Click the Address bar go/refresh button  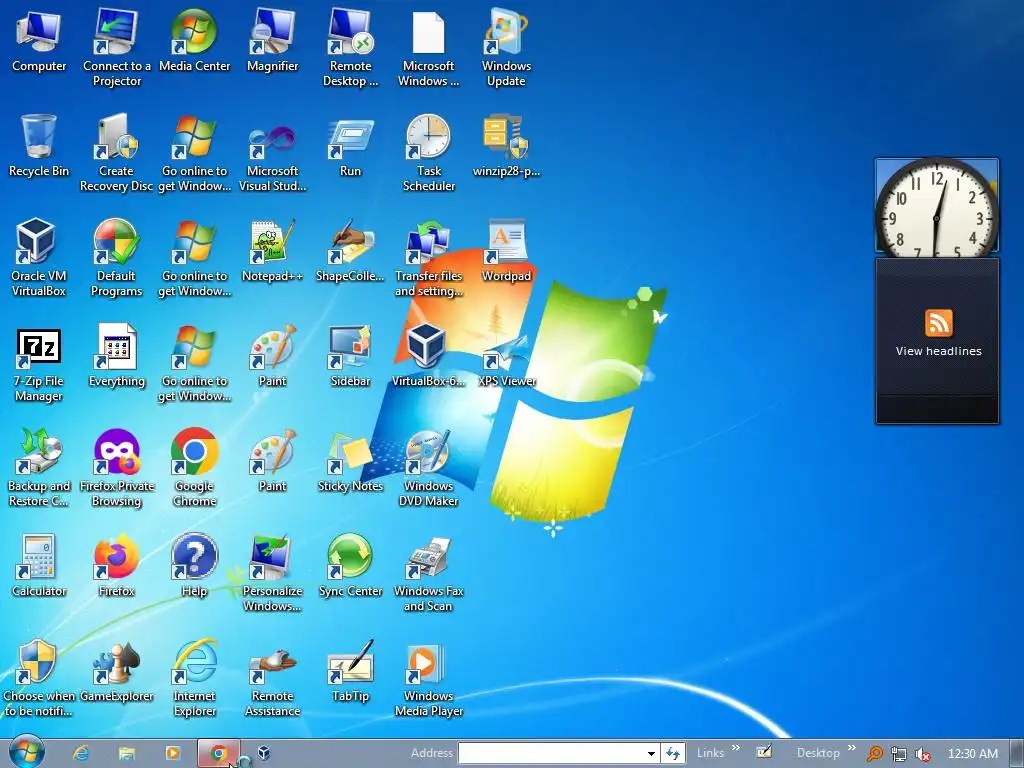tap(673, 754)
